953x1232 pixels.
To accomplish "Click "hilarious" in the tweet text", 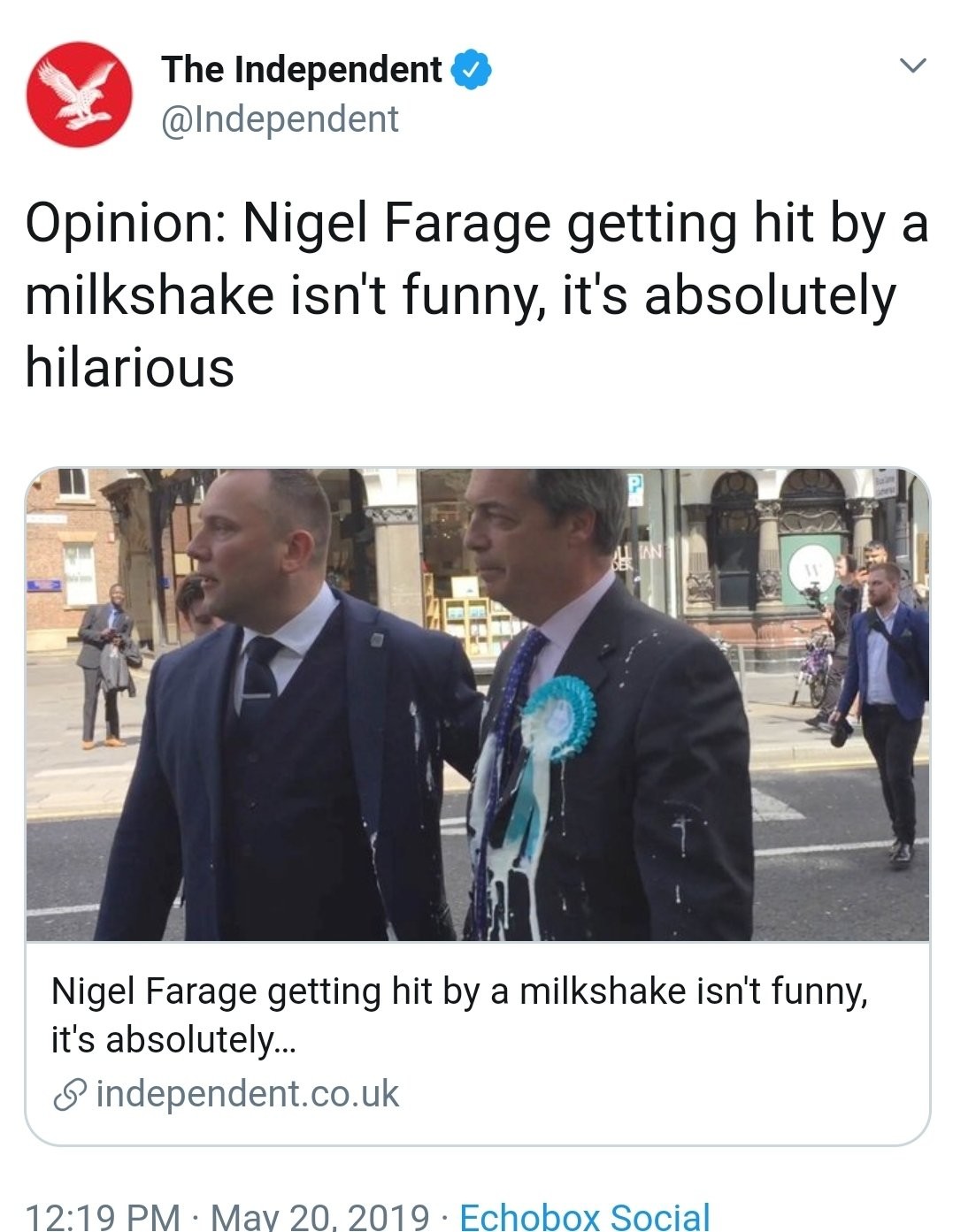I will point(130,368).
